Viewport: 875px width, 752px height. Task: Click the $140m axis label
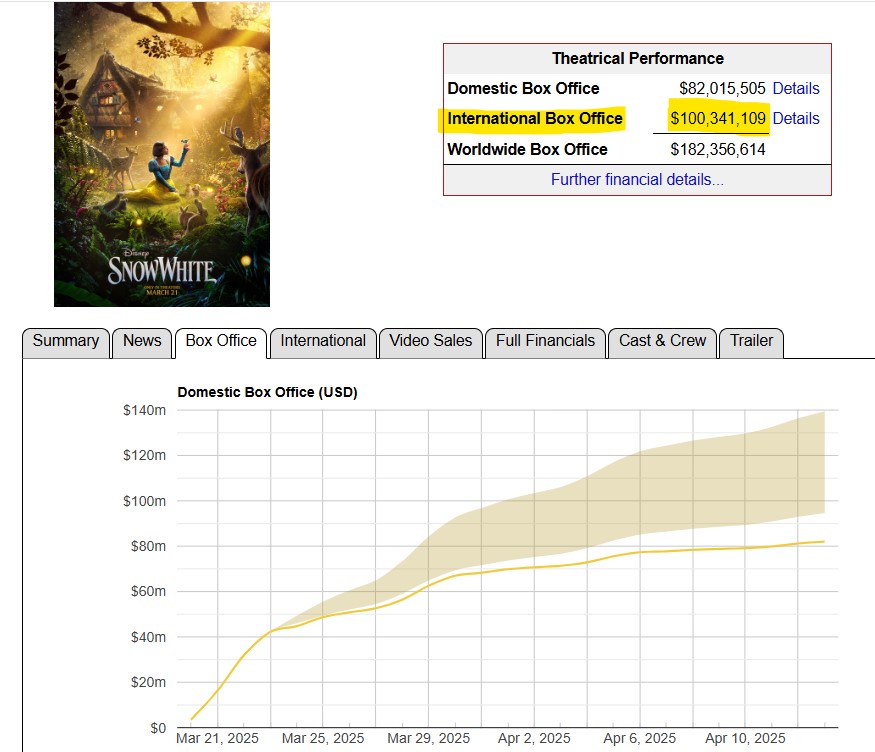[145, 411]
